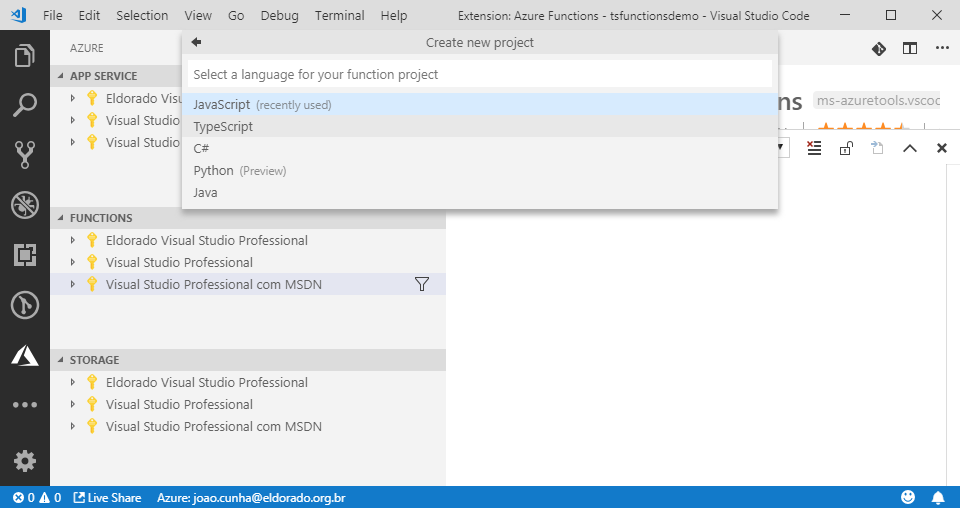Click the open changes diamond icon

click(x=879, y=48)
